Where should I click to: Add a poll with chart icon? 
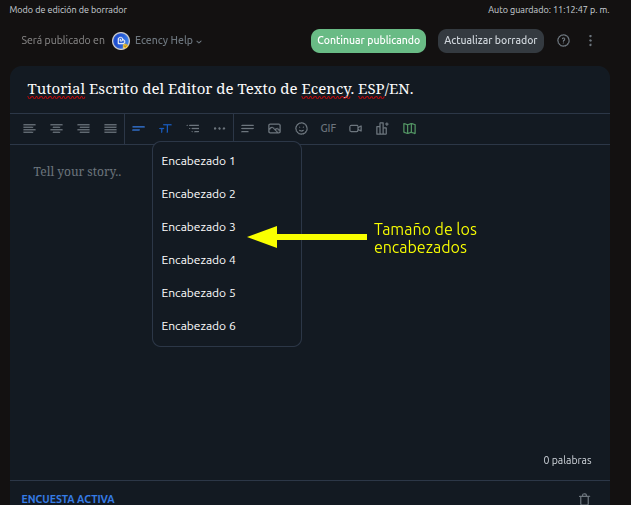click(382, 129)
